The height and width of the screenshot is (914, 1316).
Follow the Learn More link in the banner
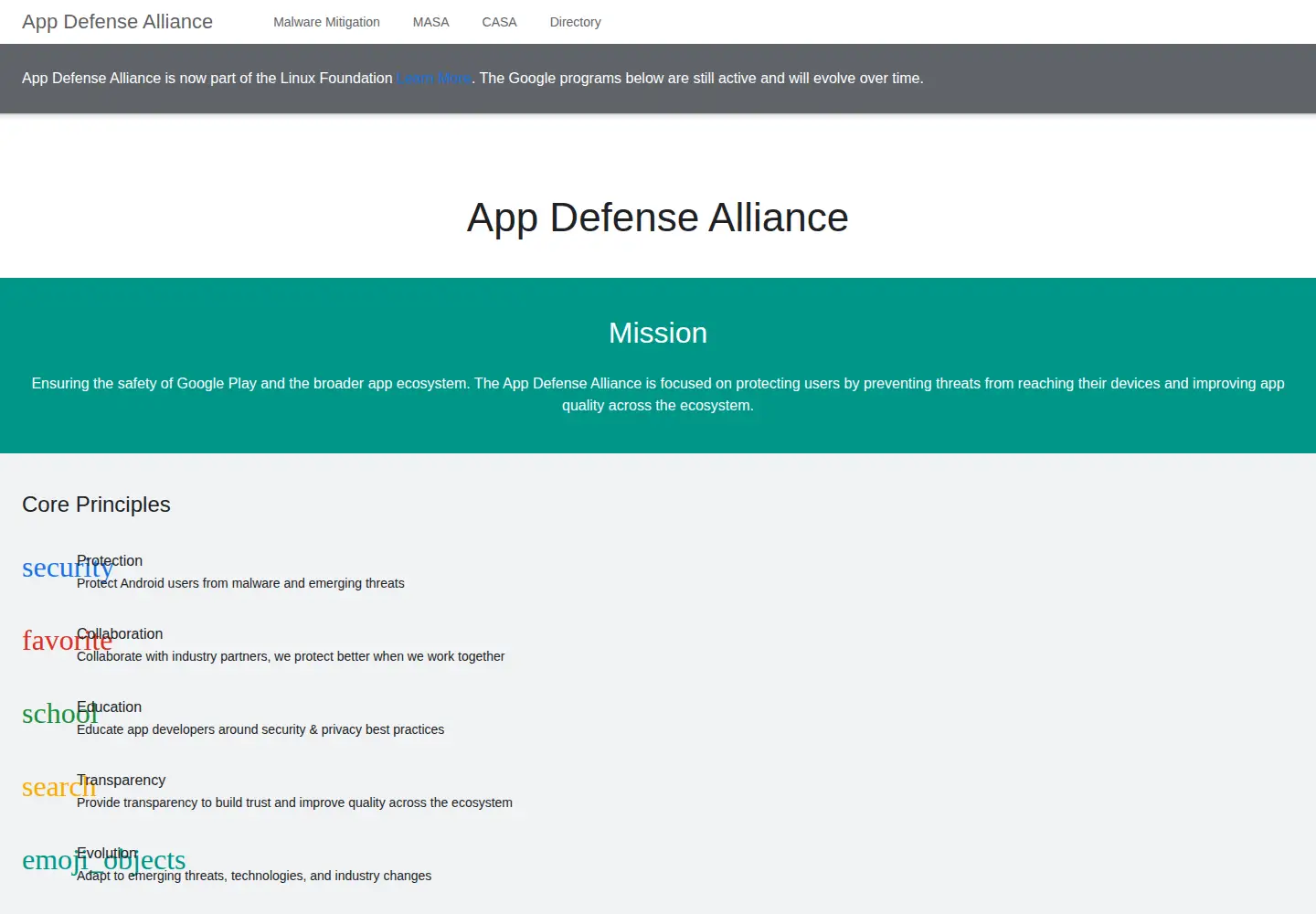(x=434, y=79)
